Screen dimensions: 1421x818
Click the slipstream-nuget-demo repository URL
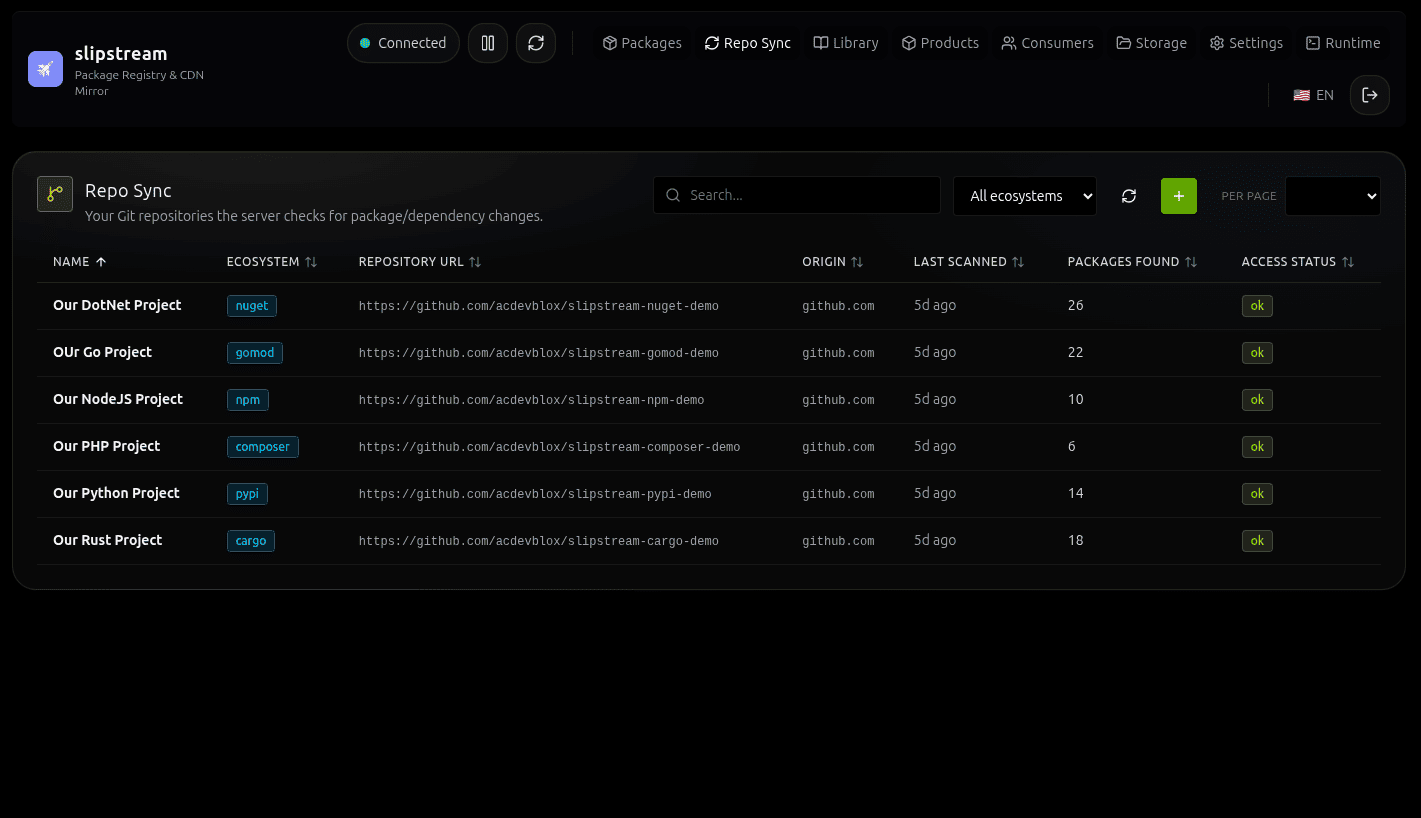click(x=539, y=306)
